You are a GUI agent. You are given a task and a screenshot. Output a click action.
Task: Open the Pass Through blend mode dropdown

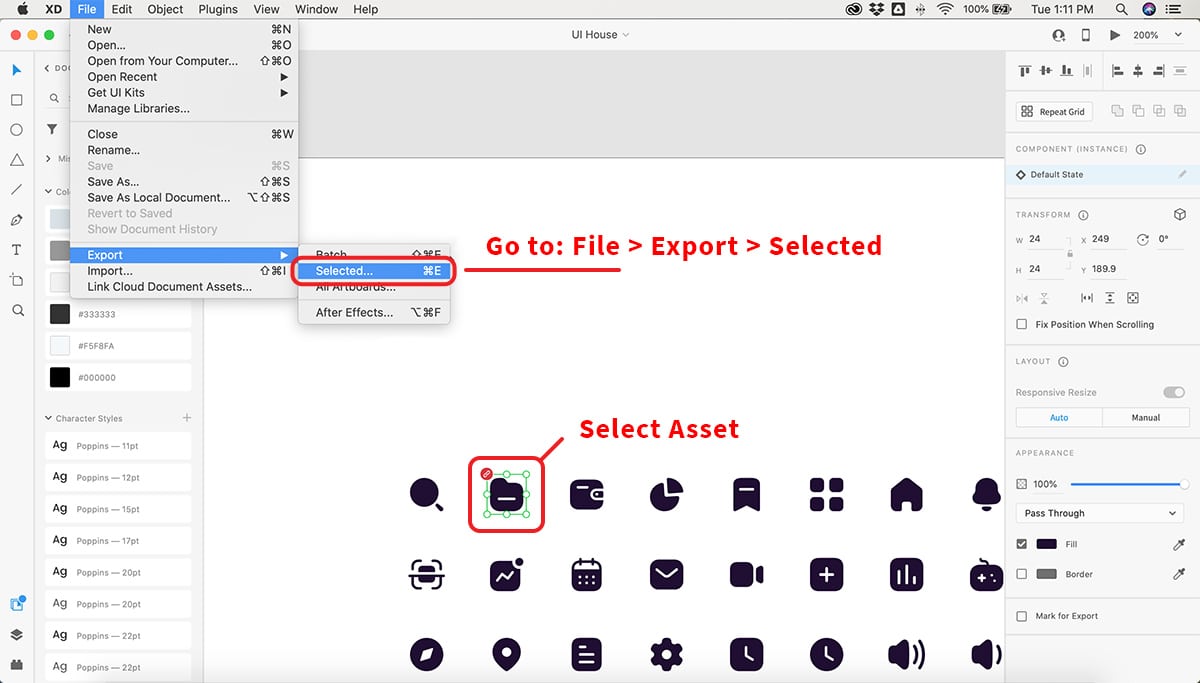pos(1100,513)
